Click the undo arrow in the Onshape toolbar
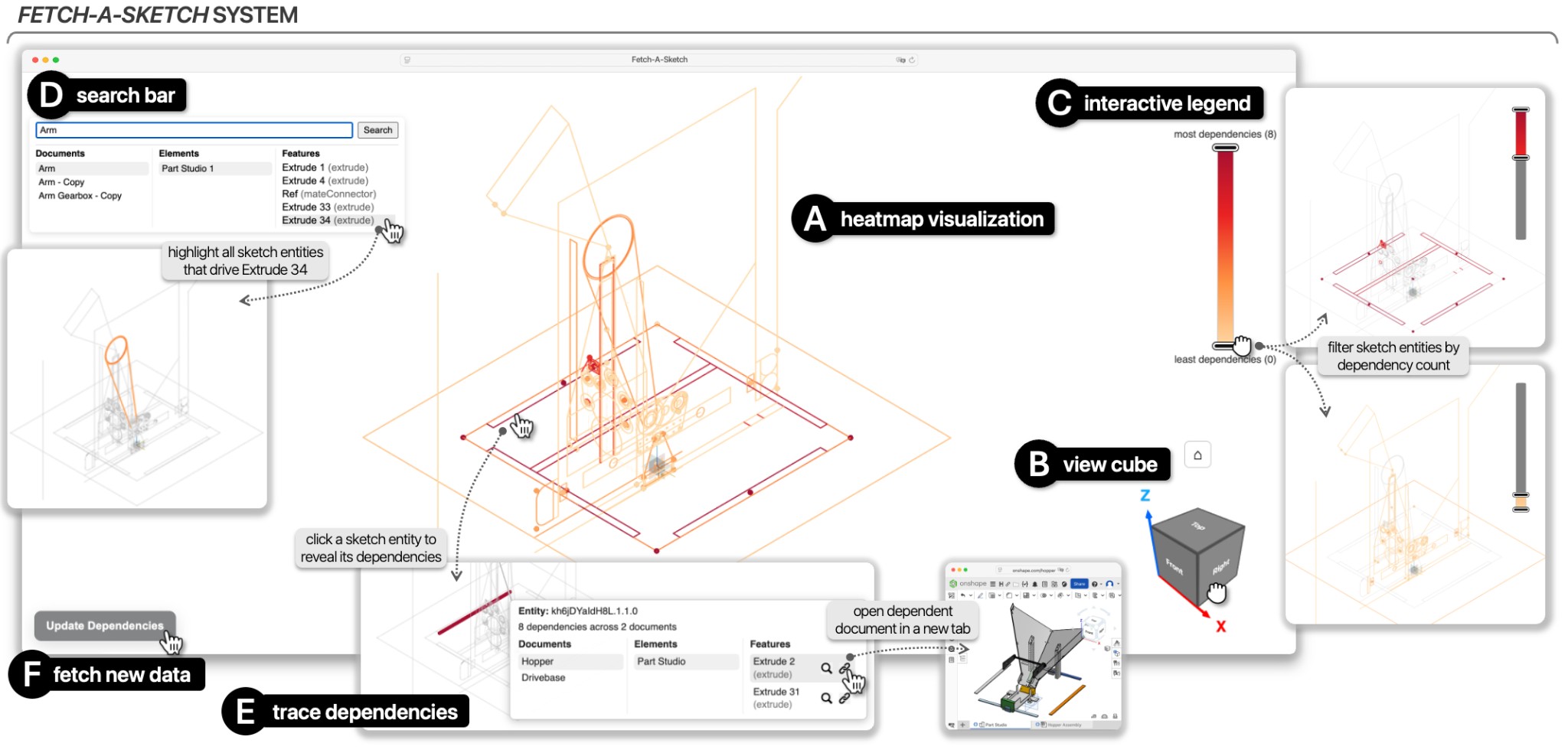This screenshot has width=1568, height=753. [963, 595]
